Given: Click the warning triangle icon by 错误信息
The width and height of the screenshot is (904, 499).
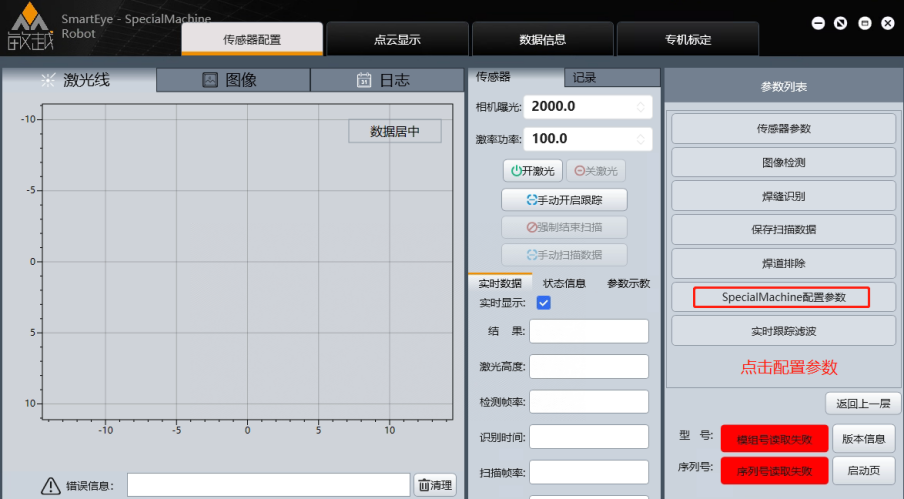Looking at the screenshot, I should [x=51, y=486].
